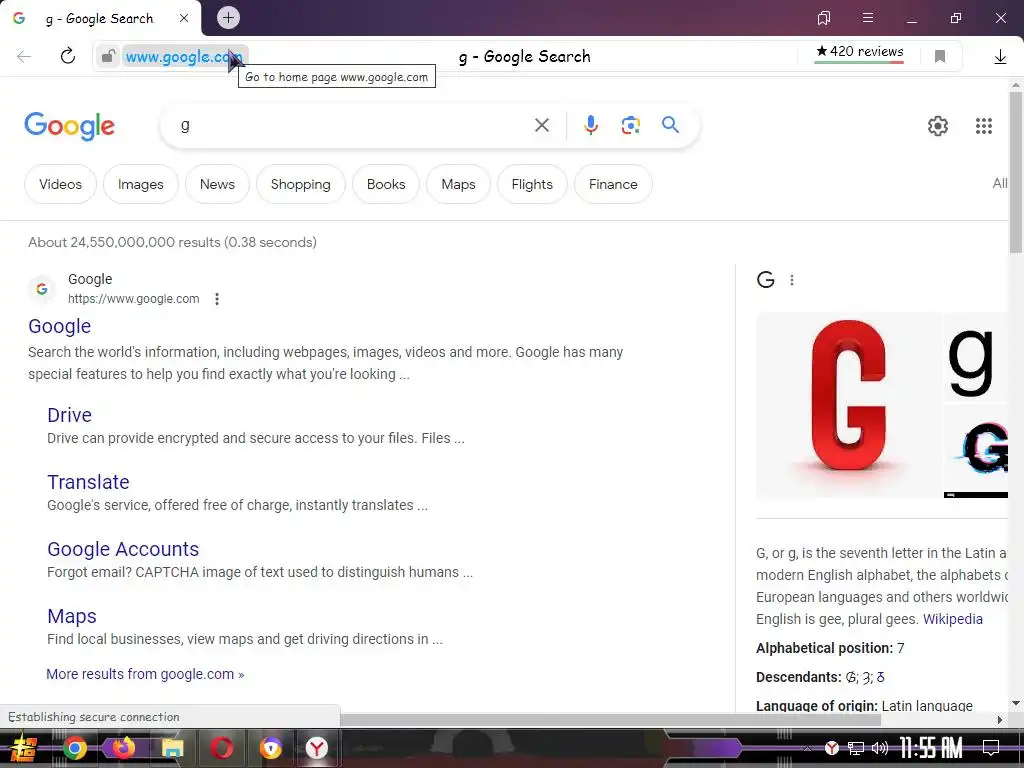Image resolution: width=1024 pixels, height=768 pixels.
Task: Filter results by Books
Action: (x=386, y=184)
